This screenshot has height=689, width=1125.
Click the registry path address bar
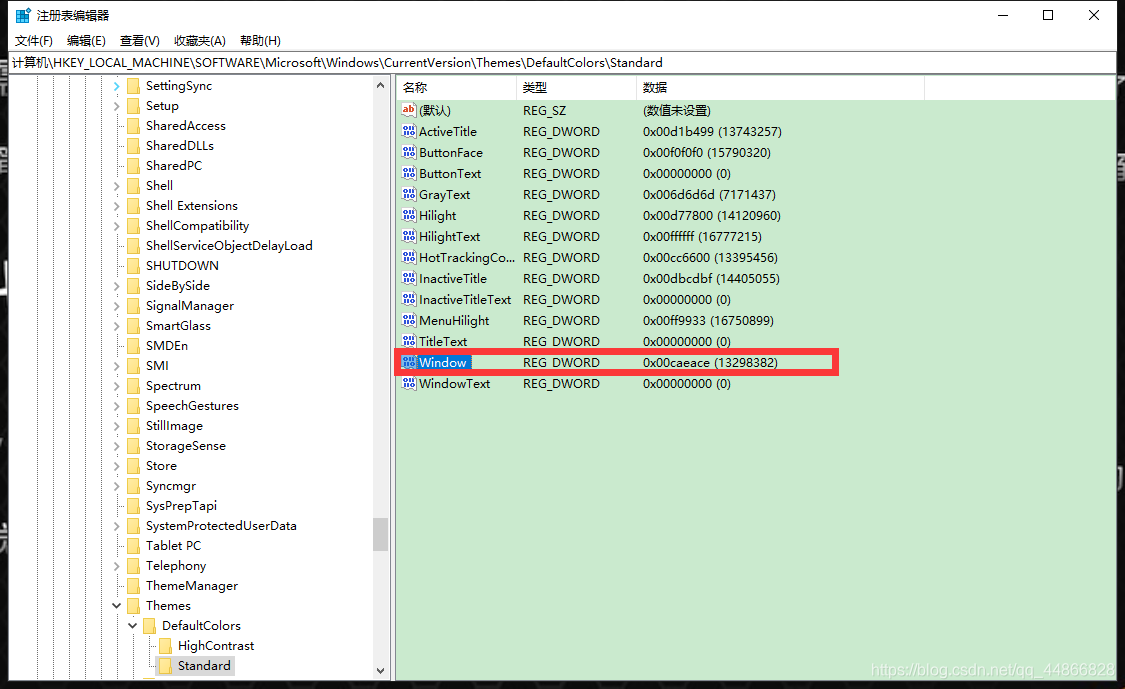[x=562, y=63]
